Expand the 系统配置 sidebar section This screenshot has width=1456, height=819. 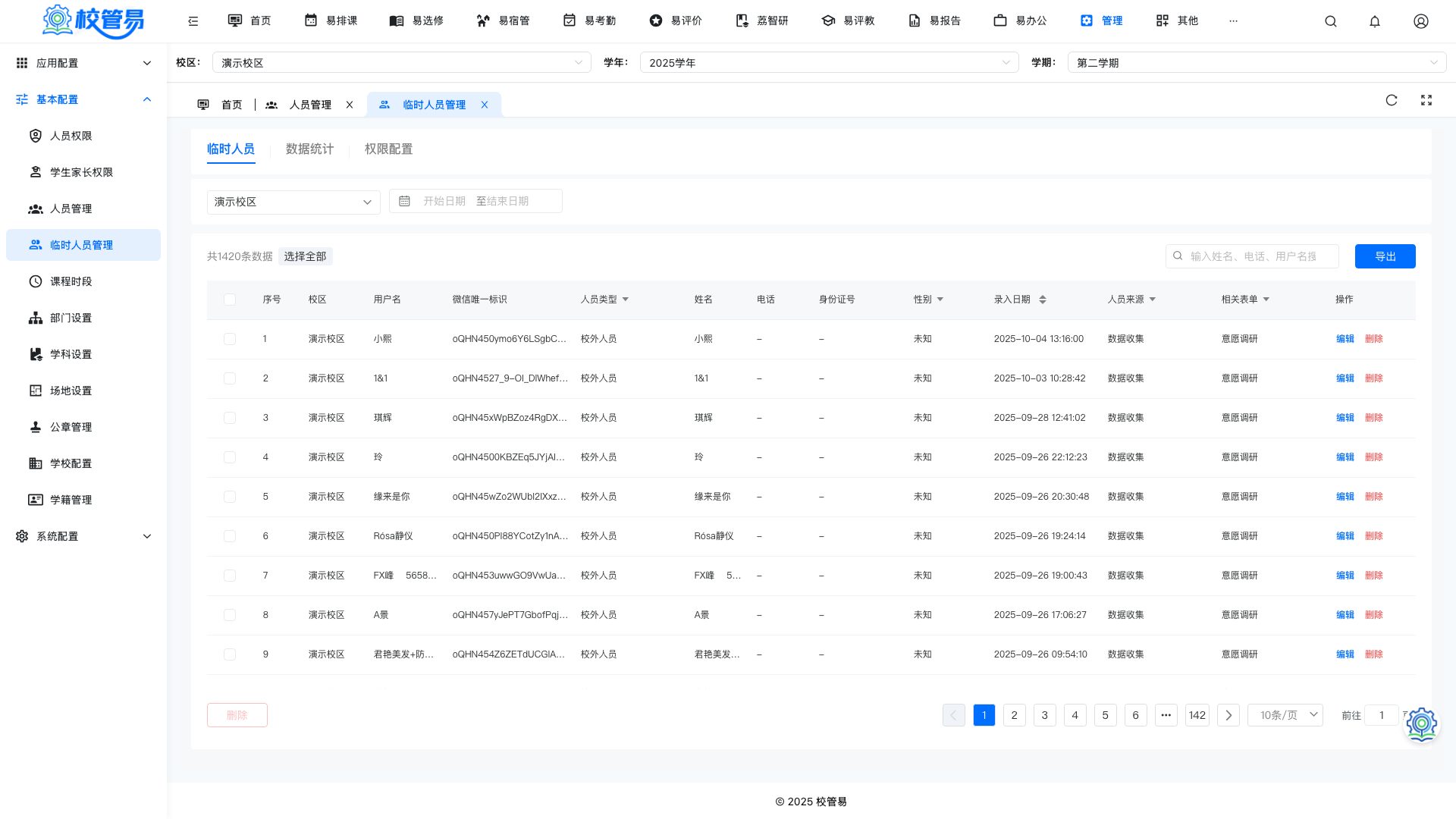click(83, 536)
